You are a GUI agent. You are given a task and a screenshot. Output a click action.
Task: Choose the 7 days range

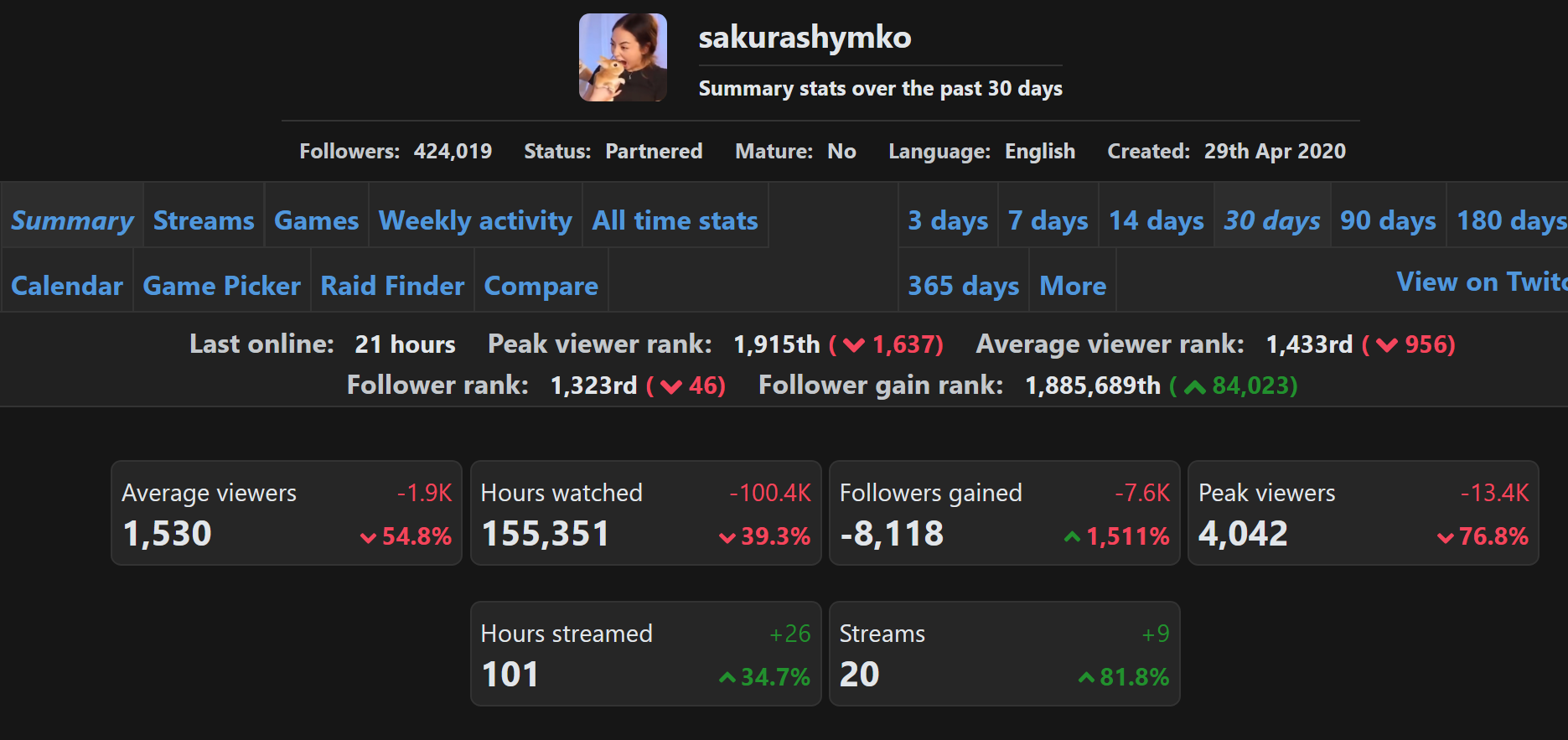point(1048,220)
